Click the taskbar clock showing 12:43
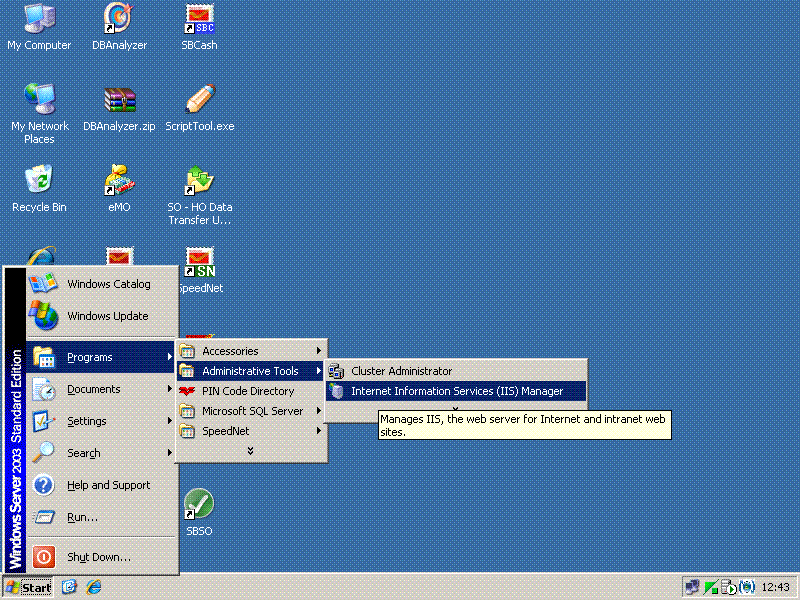Screen dimensions: 800x600 (775, 587)
